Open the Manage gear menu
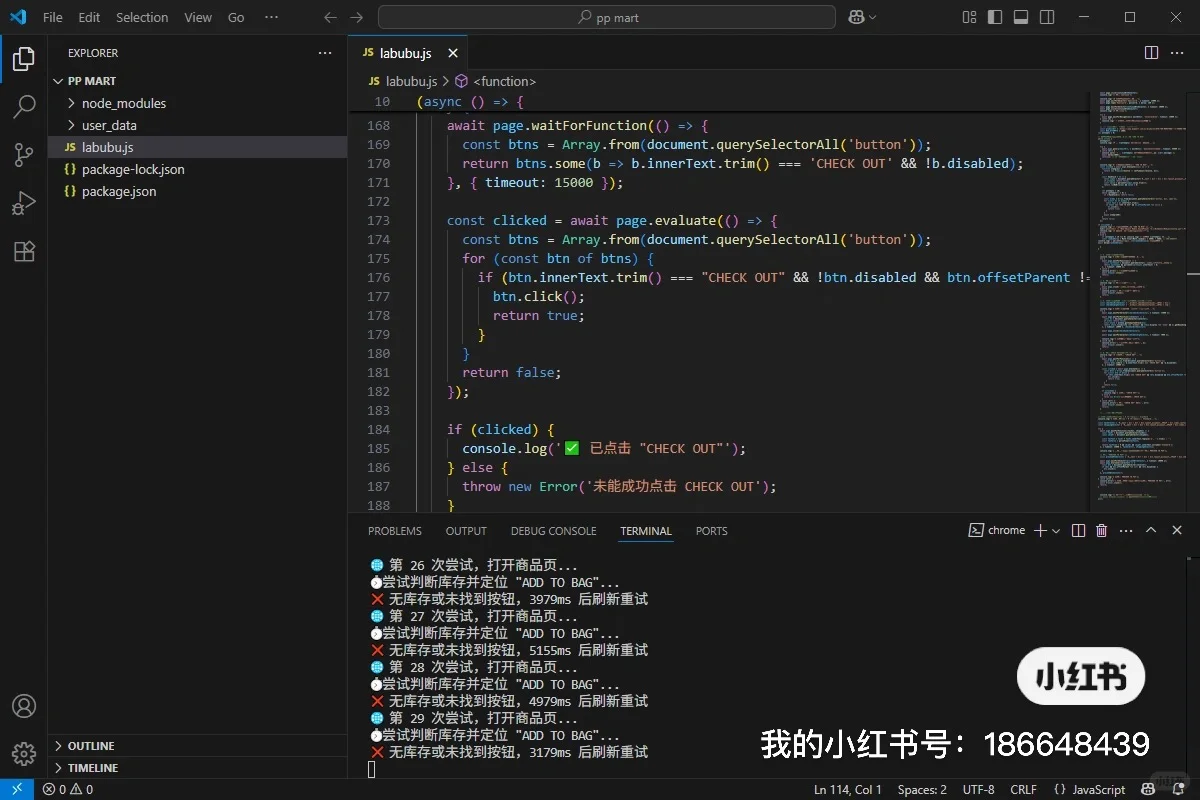The width and height of the screenshot is (1200, 800). point(24,754)
